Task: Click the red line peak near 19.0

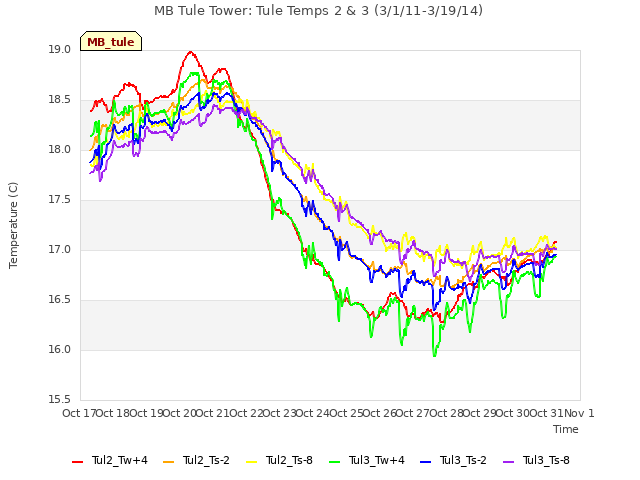Action: tap(190, 52)
